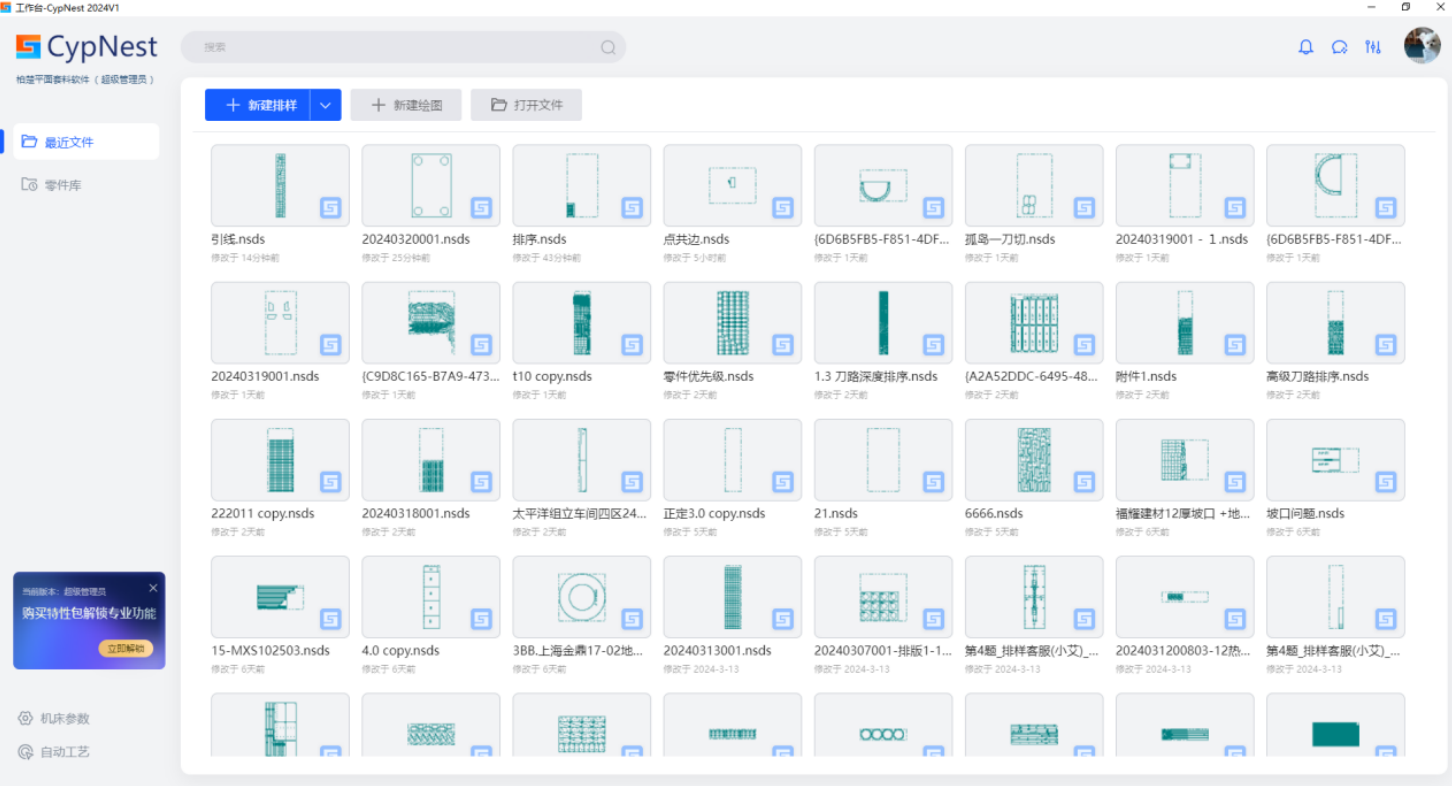Open the 6666.nsds thumbnail

tap(1034, 459)
